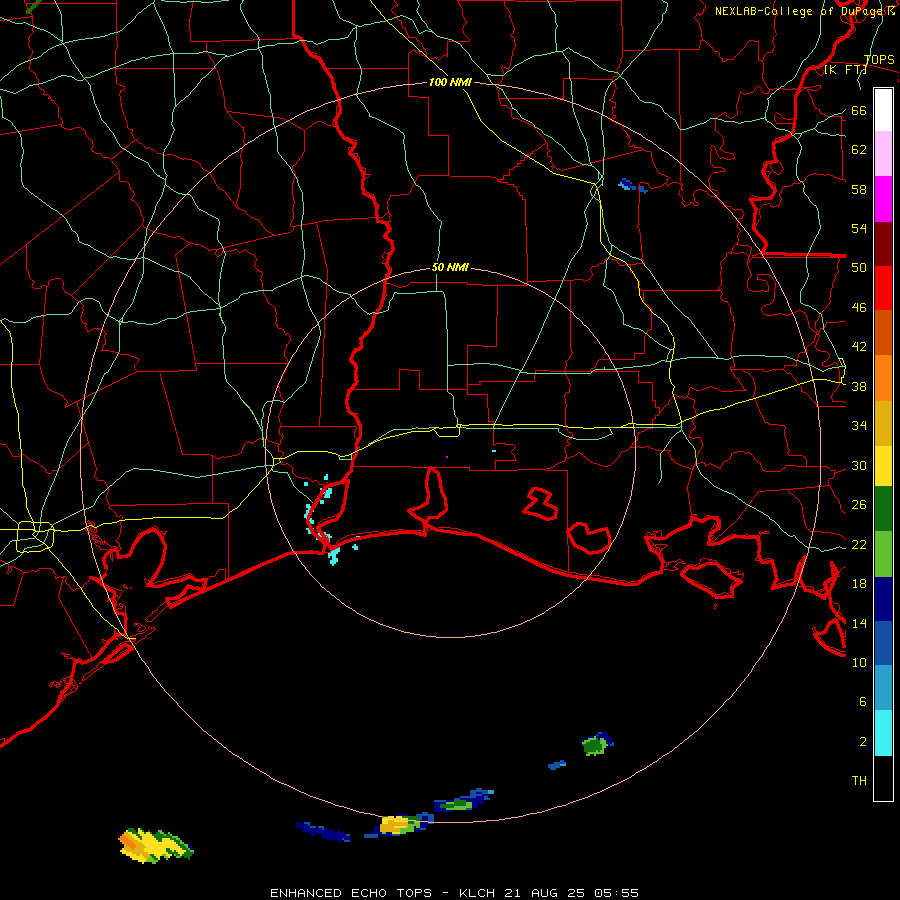900x900 pixels.
Task: Click the mustard gold legend swatch
Action: click(x=883, y=423)
